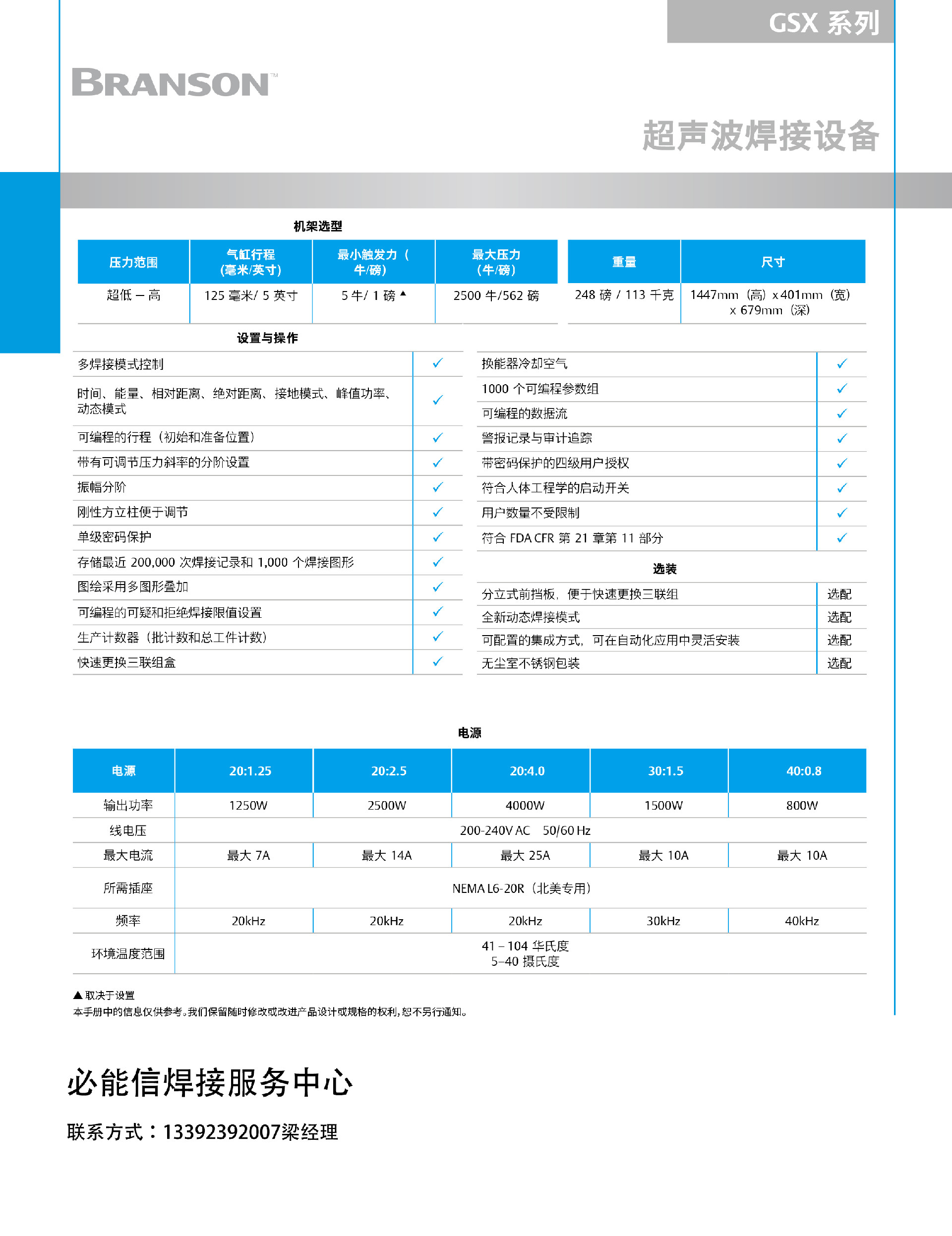Click the 尺寸 table header cell
This screenshot has width=952, height=1236.
click(x=773, y=262)
